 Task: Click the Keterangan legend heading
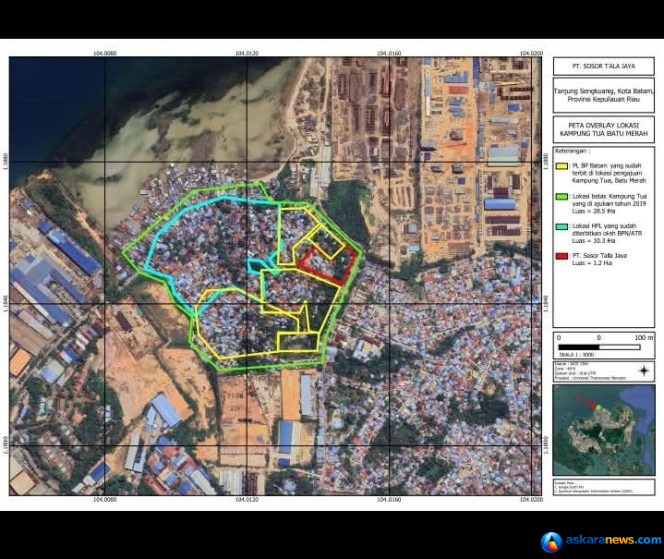[572, 151]
